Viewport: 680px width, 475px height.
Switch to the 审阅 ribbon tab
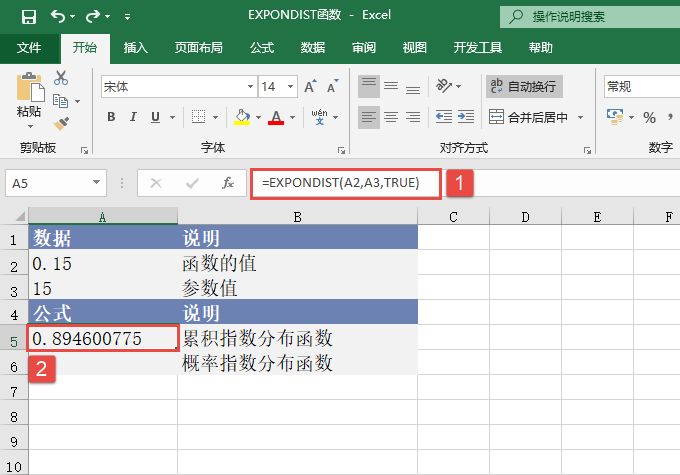click(x=364, y=47)
